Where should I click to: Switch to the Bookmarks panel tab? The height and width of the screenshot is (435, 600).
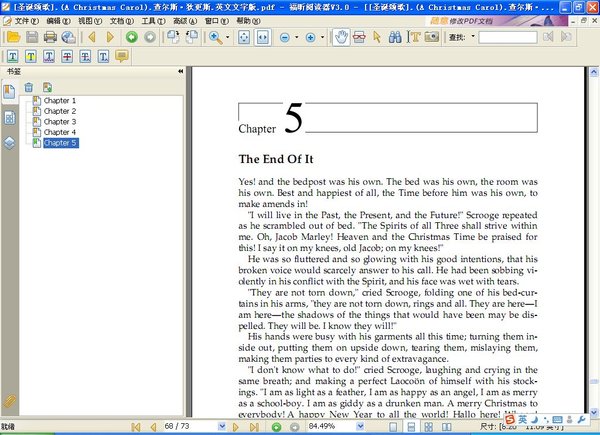(9, 92)
